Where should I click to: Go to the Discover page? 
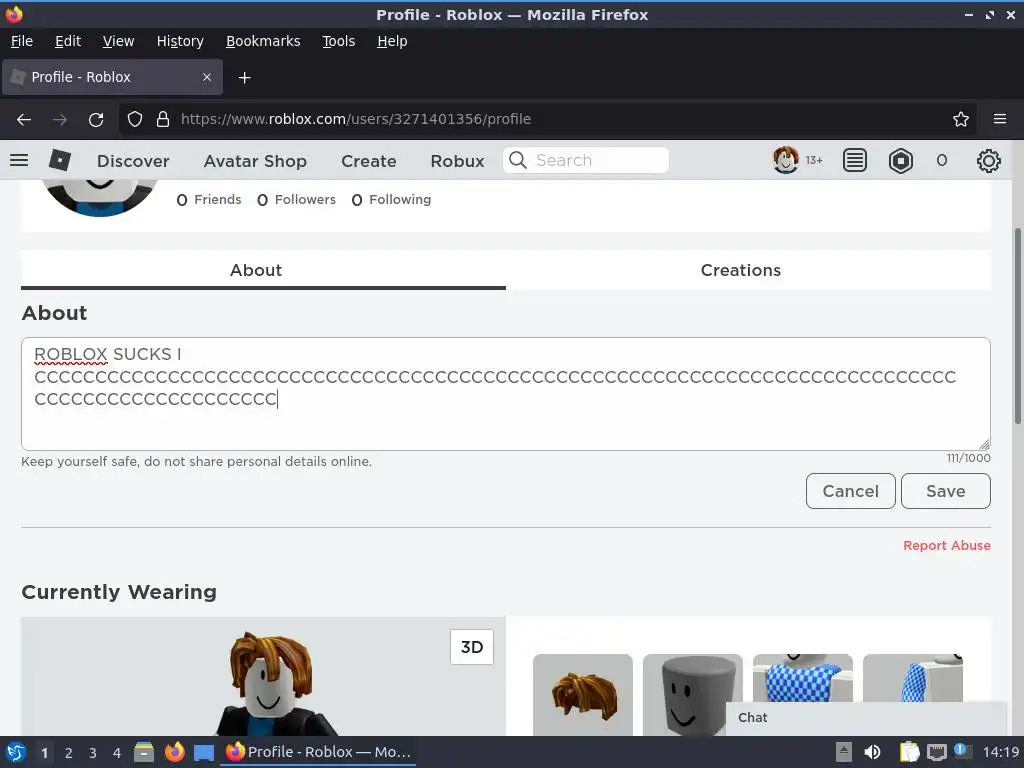tap(133, 161)
